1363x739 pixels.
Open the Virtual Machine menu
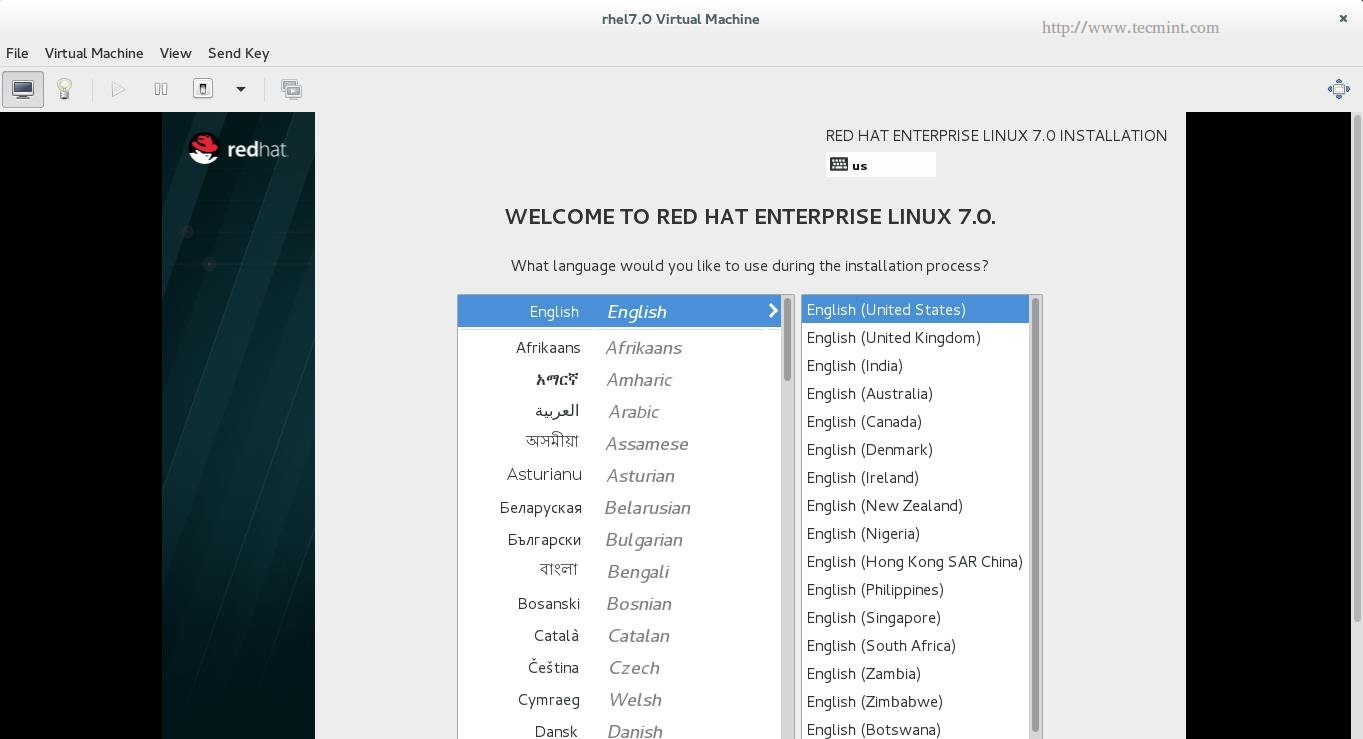93,53
